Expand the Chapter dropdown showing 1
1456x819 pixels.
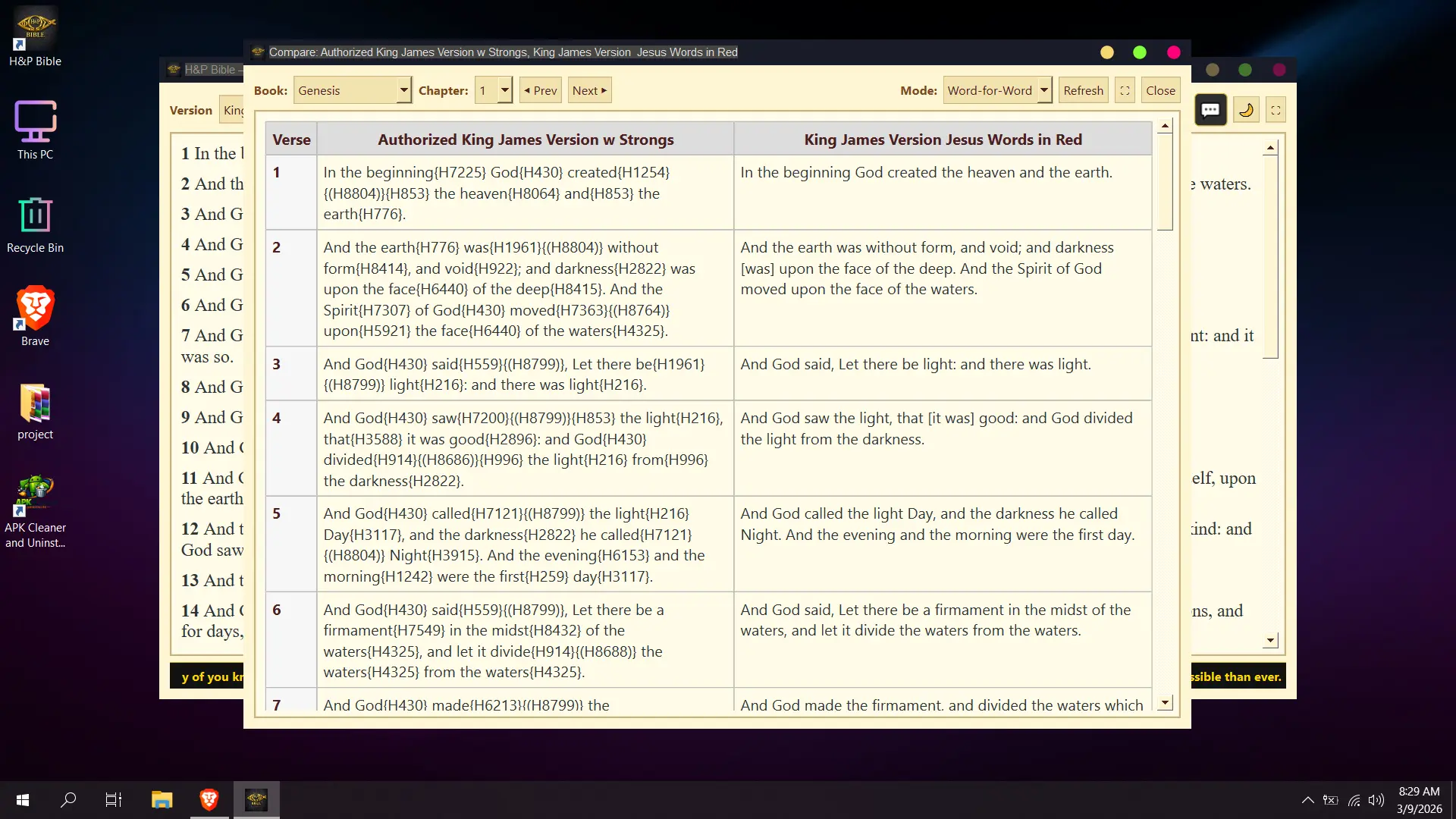click(494, 90)
